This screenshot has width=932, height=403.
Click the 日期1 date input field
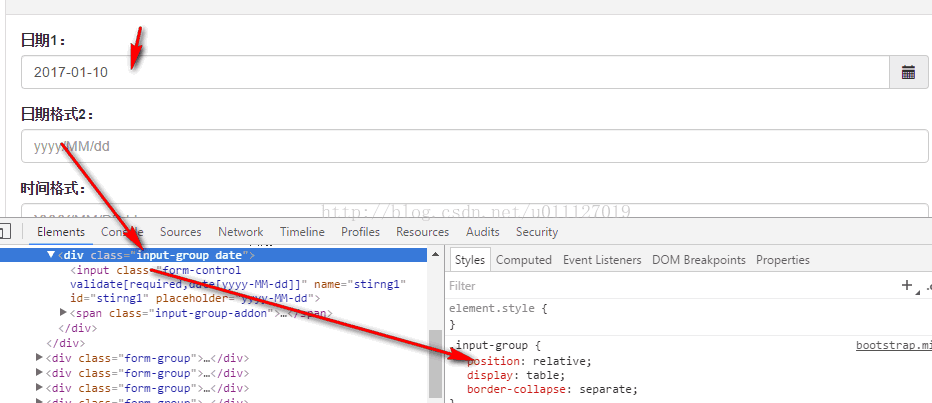tap(455, 73)
